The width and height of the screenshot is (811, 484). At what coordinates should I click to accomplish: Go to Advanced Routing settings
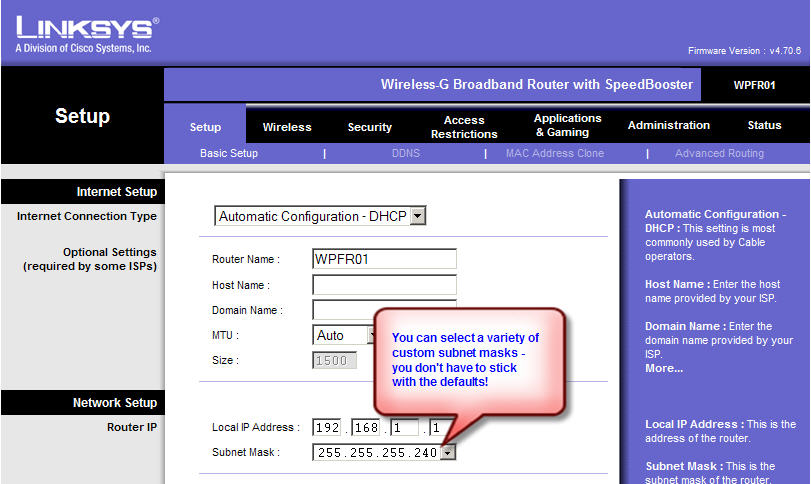(x=719, y=153)
